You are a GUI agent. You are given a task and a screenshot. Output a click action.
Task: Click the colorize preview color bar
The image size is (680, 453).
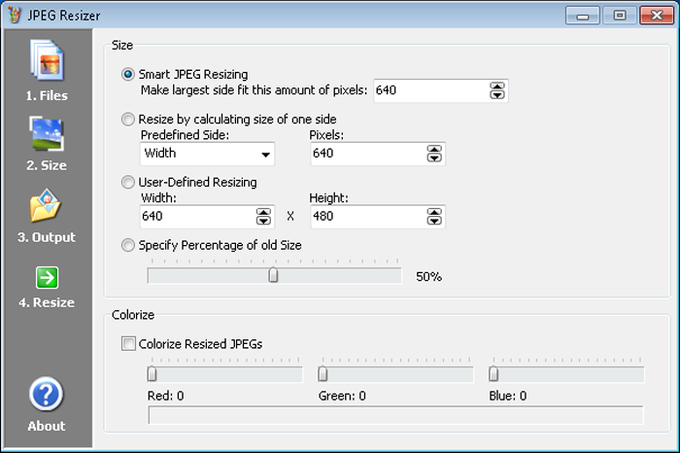[396, 415]
